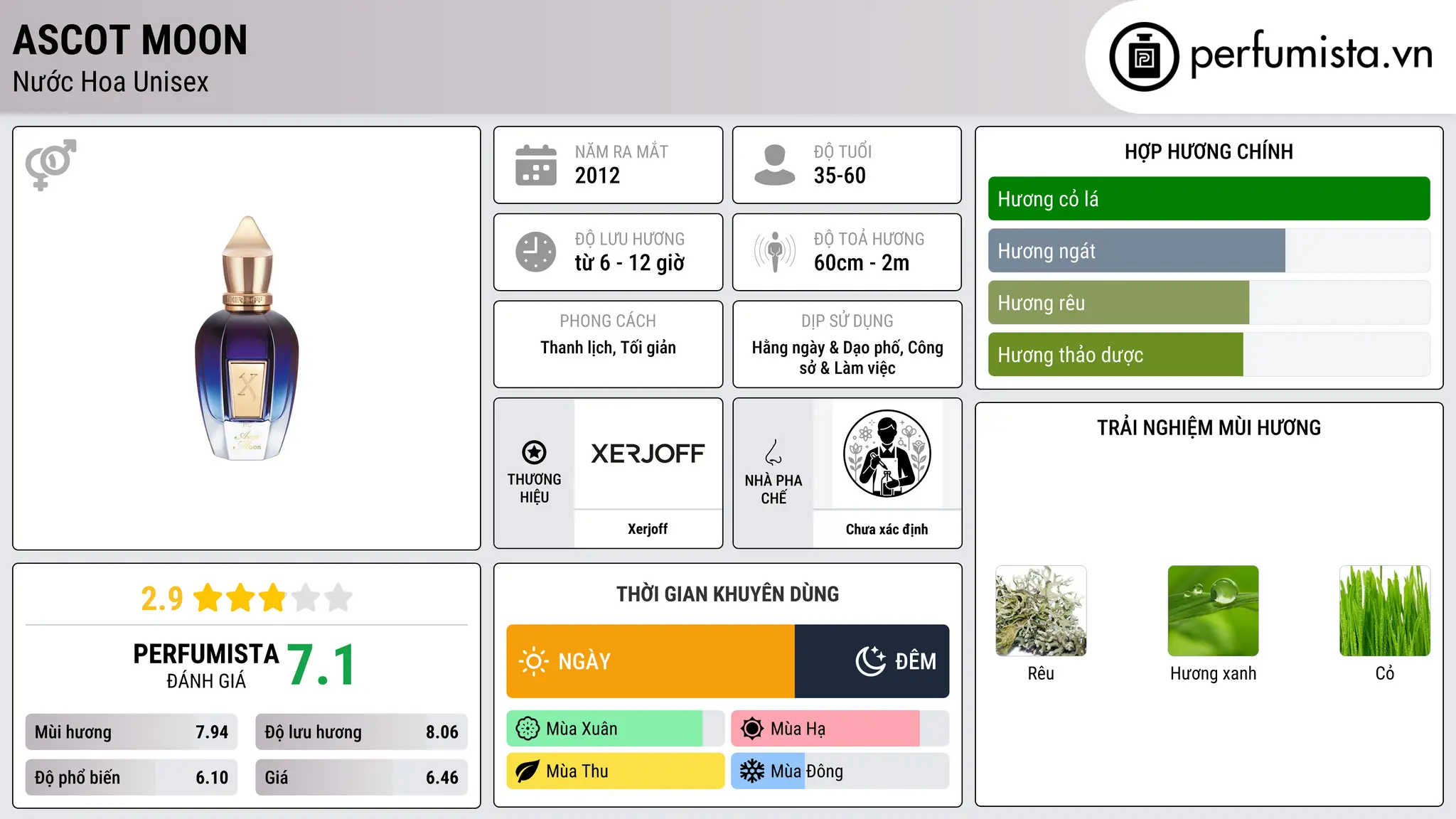Open the Rêu moss note thumbnail
Screen dimensions: 1456x819
pyautogui.click(x=1041, y=611)
